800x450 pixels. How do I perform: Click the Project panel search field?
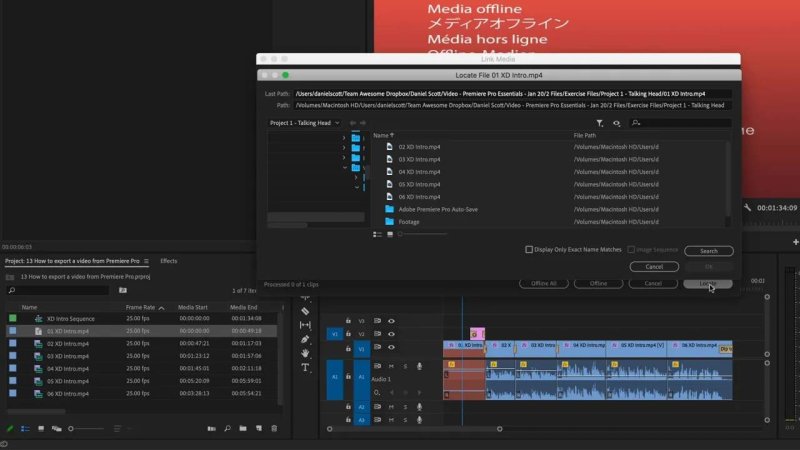tap(58, 290)
